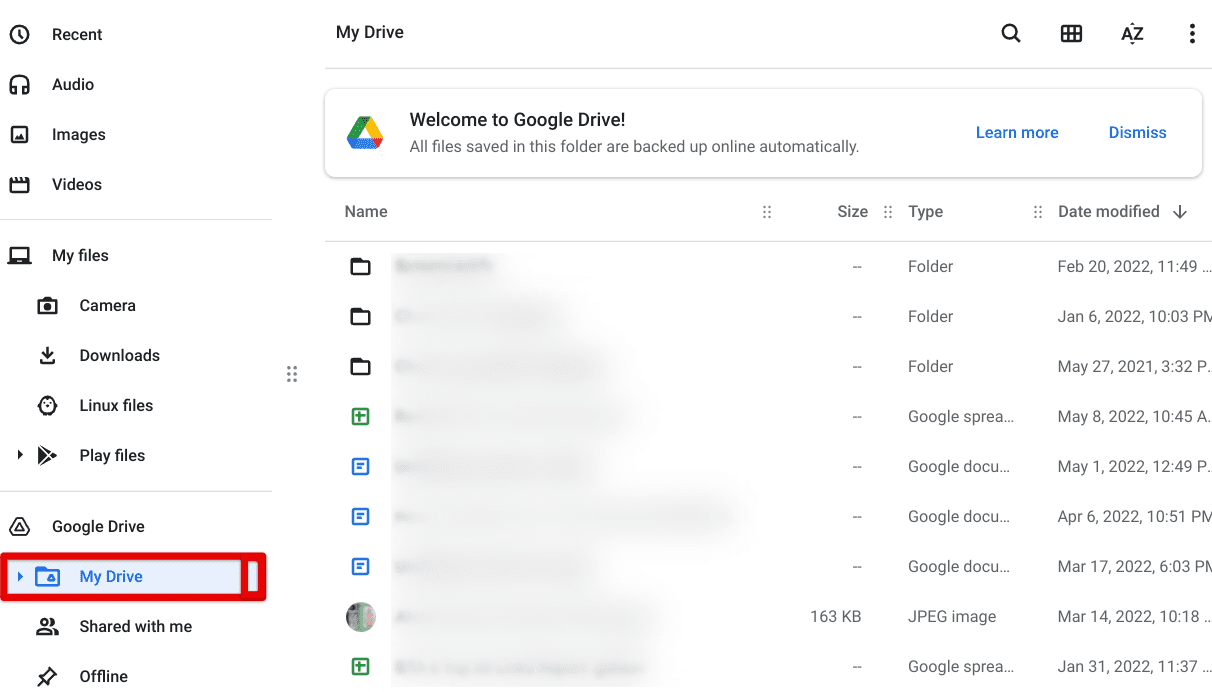This screenshot has width=1212, height=692.
Task: Open the AZ sort options
Action: (1132, 33)
